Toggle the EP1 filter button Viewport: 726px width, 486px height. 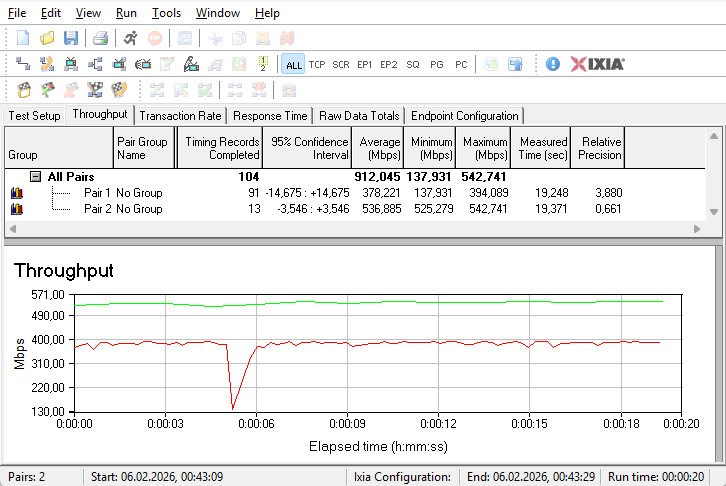(x=365, y=64)
